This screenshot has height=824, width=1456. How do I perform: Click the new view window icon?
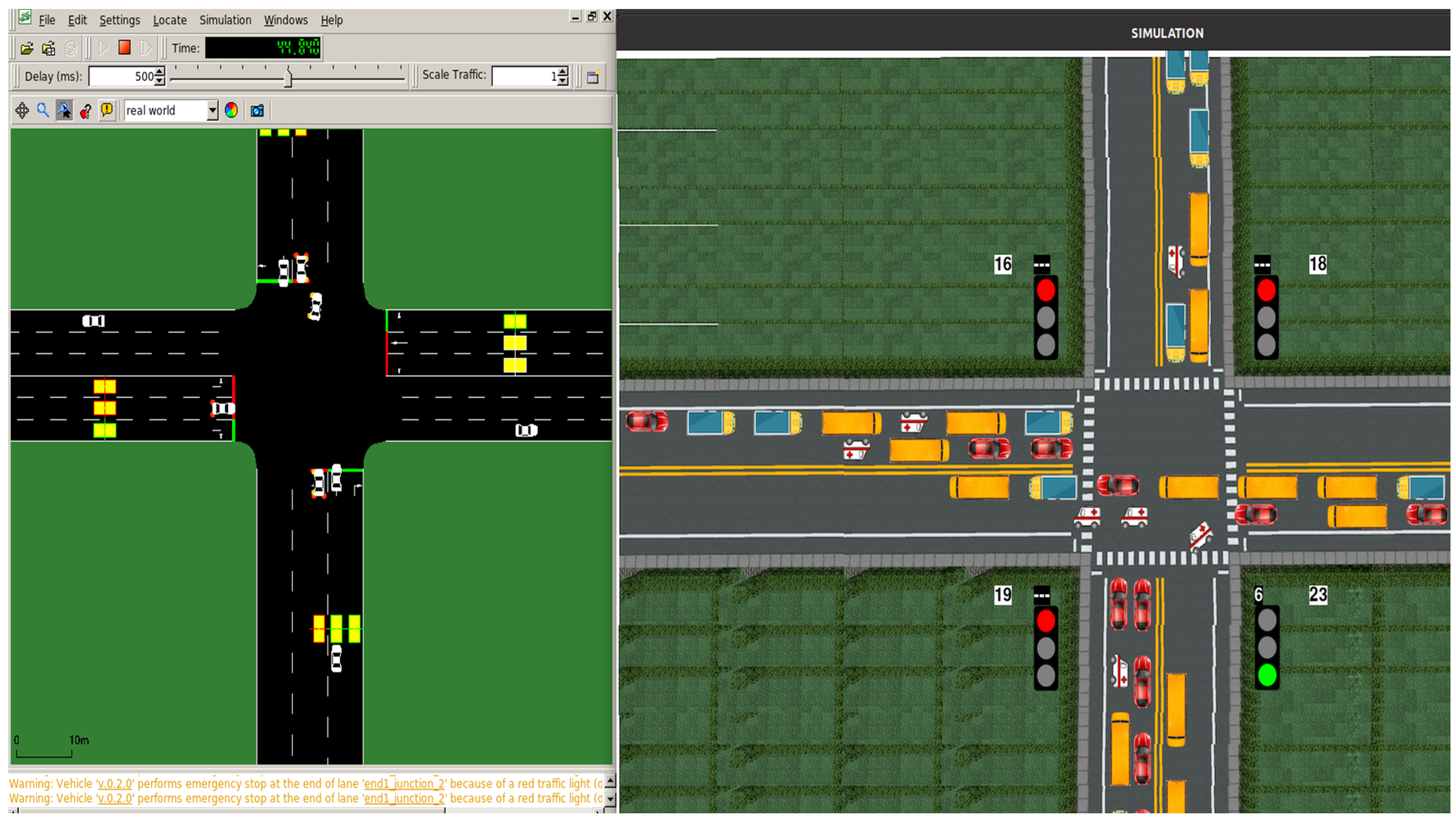point(592,77)
